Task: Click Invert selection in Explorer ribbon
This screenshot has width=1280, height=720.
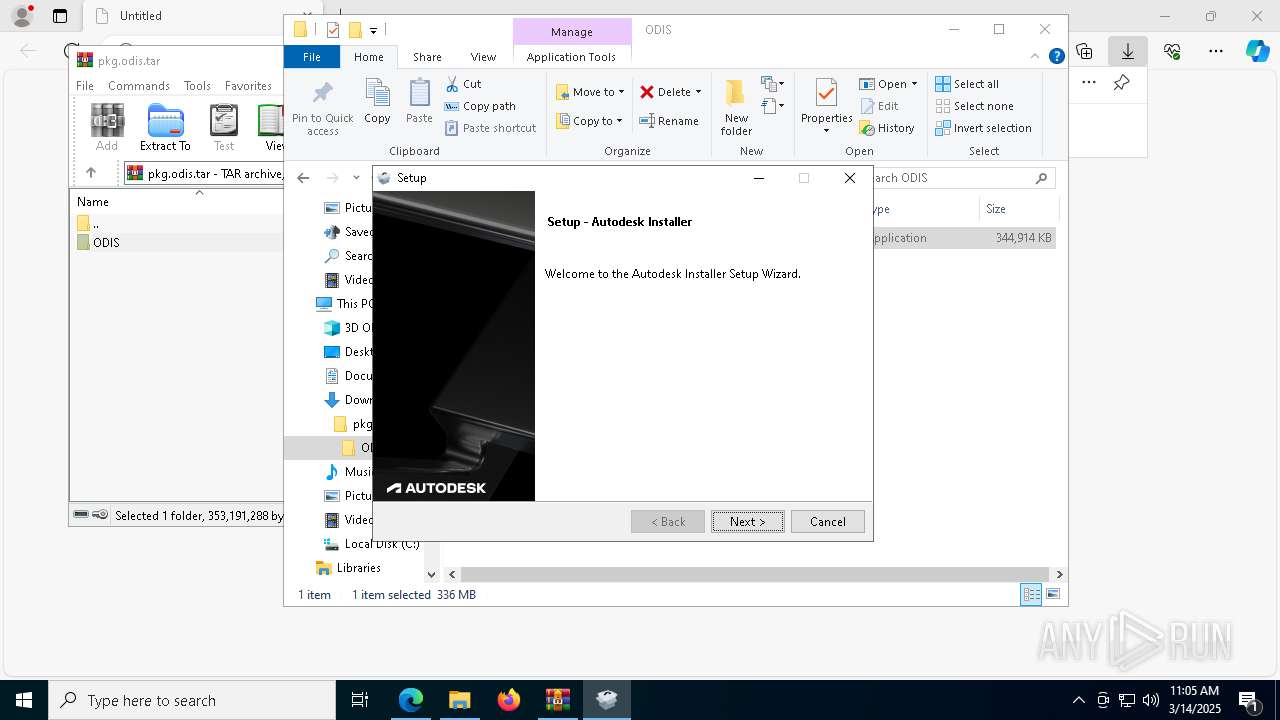Action: pyautogui.click(x=983, y=128)
